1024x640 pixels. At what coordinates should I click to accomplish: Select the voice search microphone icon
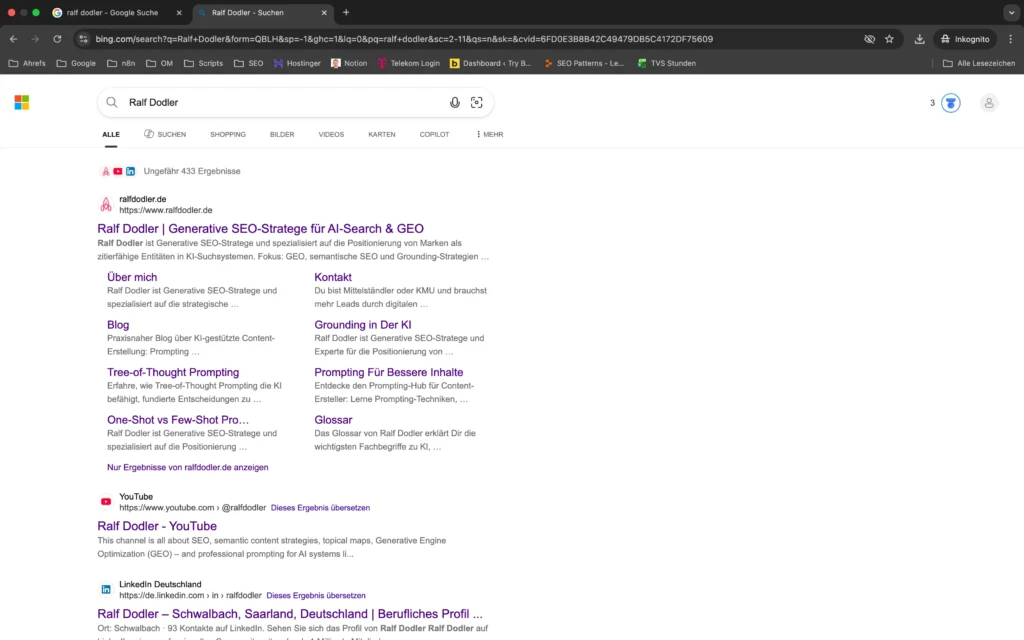[455, 102]
